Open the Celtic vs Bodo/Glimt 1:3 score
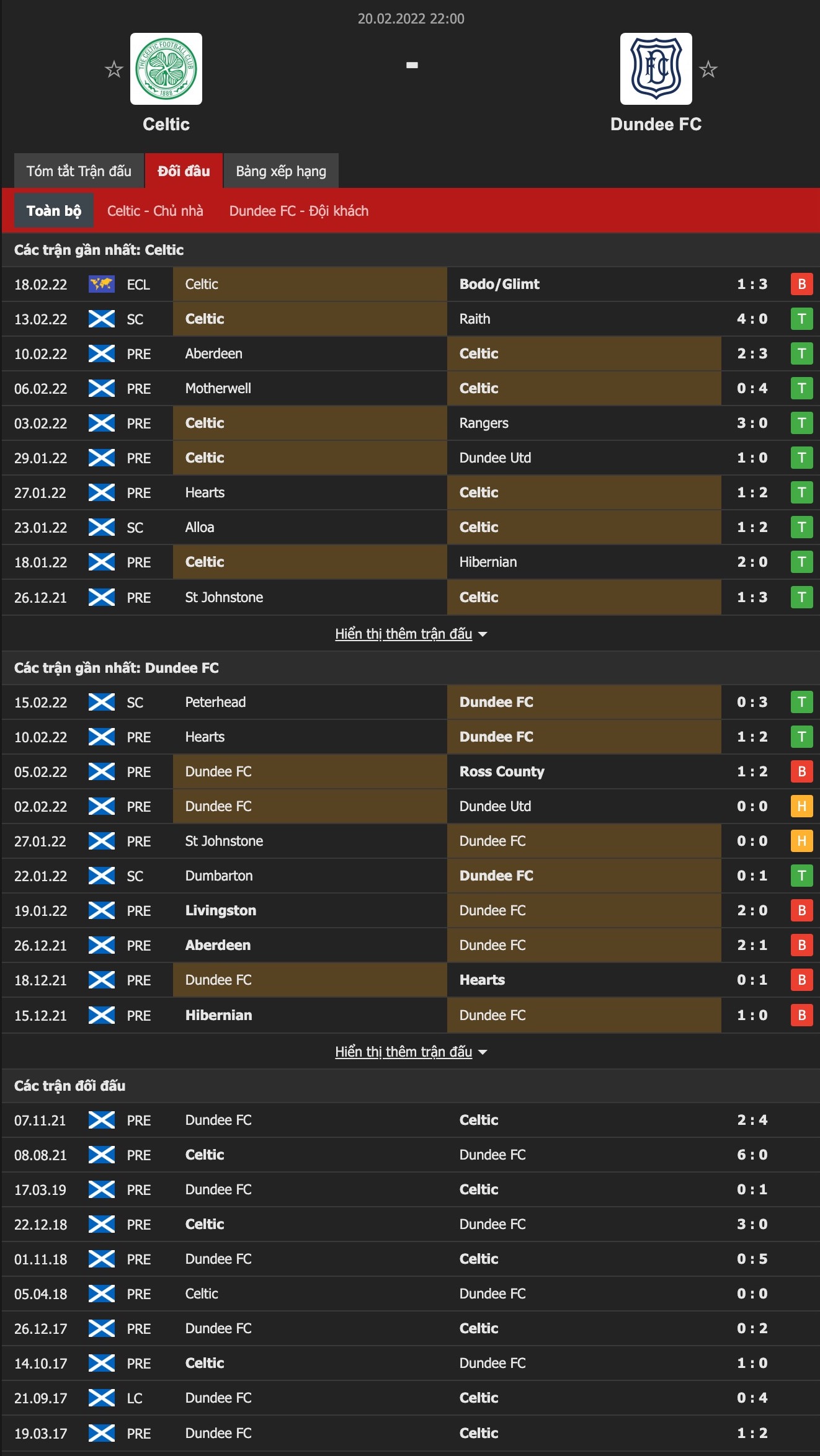820x1456 pixels. coord(752,284)
